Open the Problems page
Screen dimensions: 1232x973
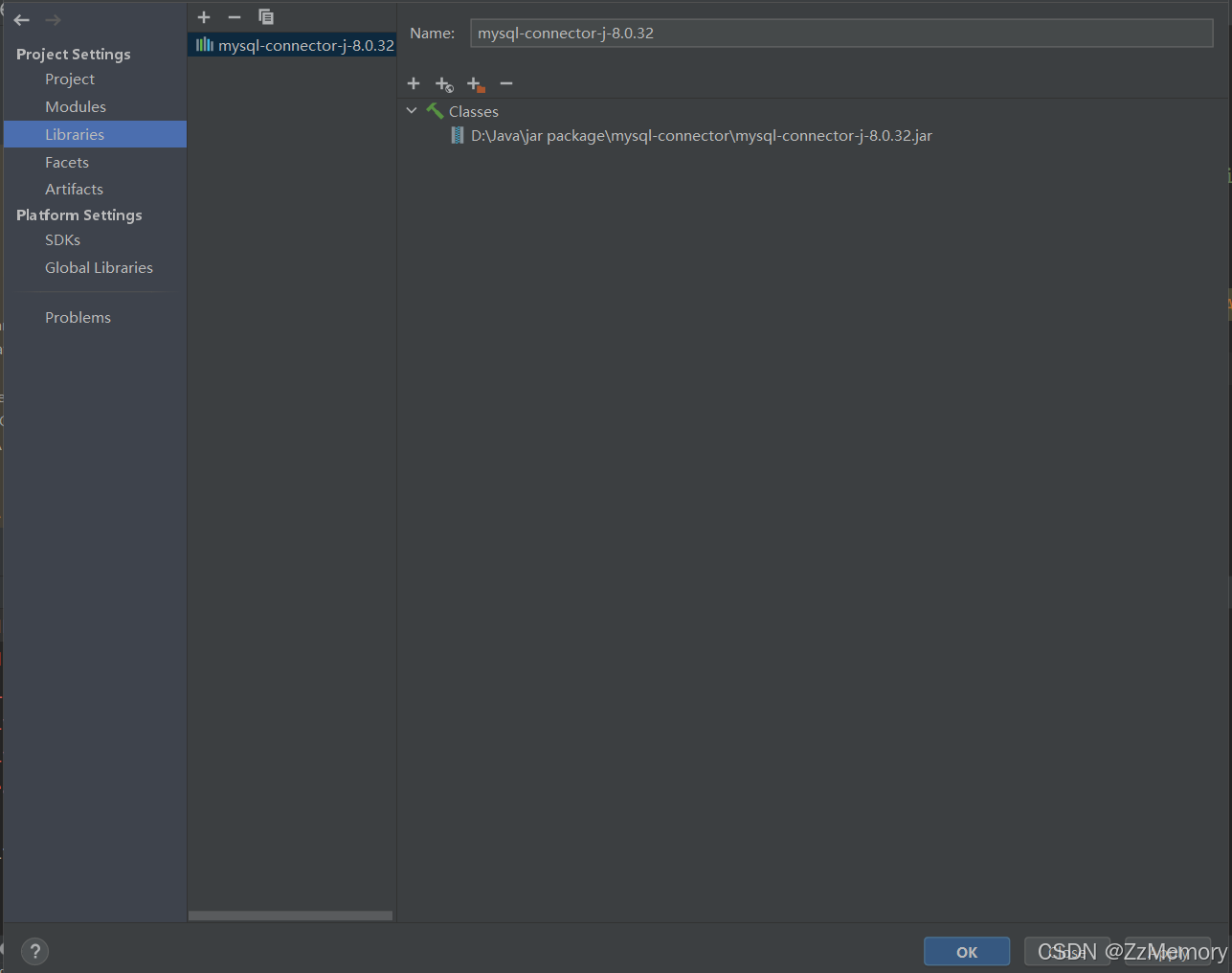coord(78,318)
